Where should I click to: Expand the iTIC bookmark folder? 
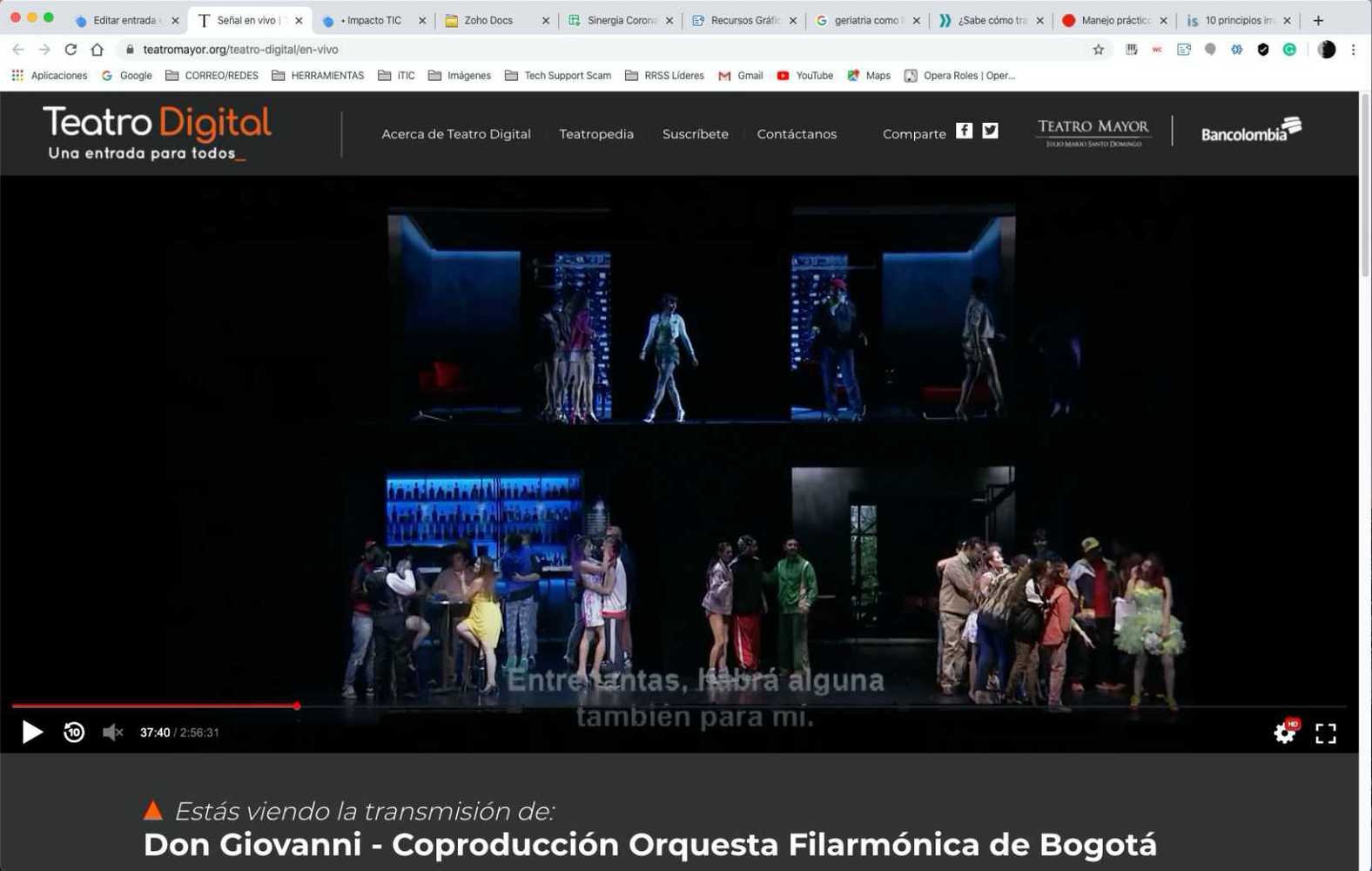click(x=396, y=76)
